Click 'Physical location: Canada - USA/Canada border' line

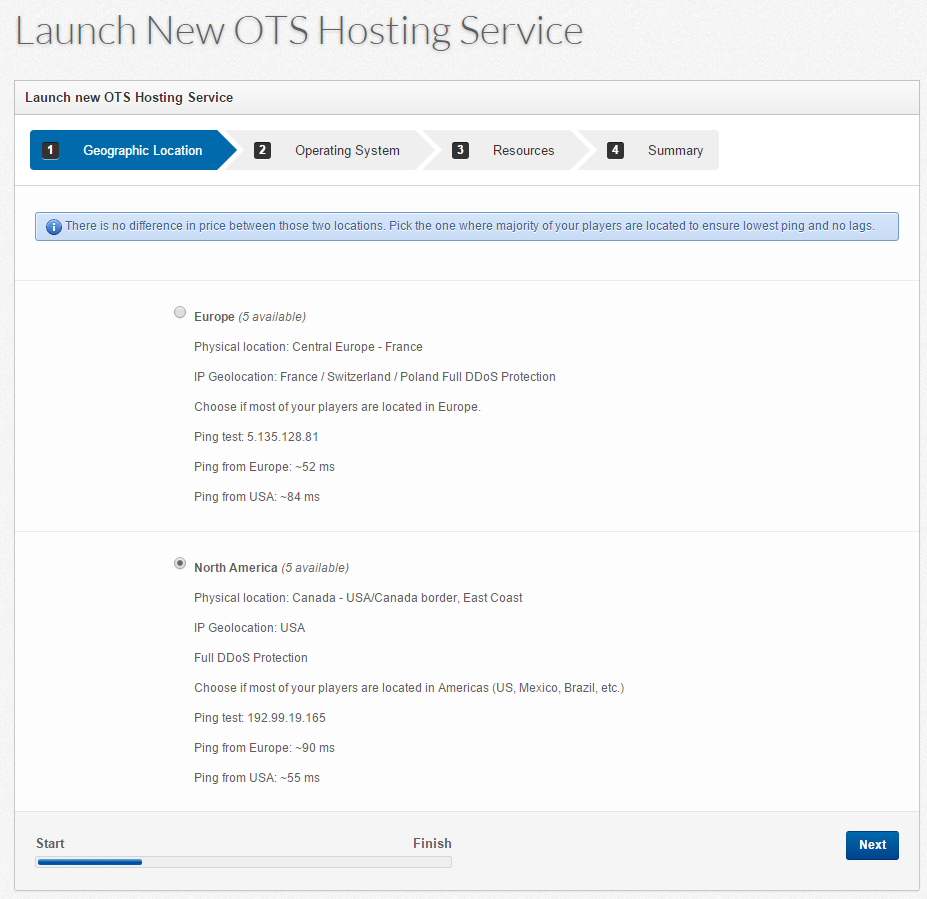[x=358, y=598]
